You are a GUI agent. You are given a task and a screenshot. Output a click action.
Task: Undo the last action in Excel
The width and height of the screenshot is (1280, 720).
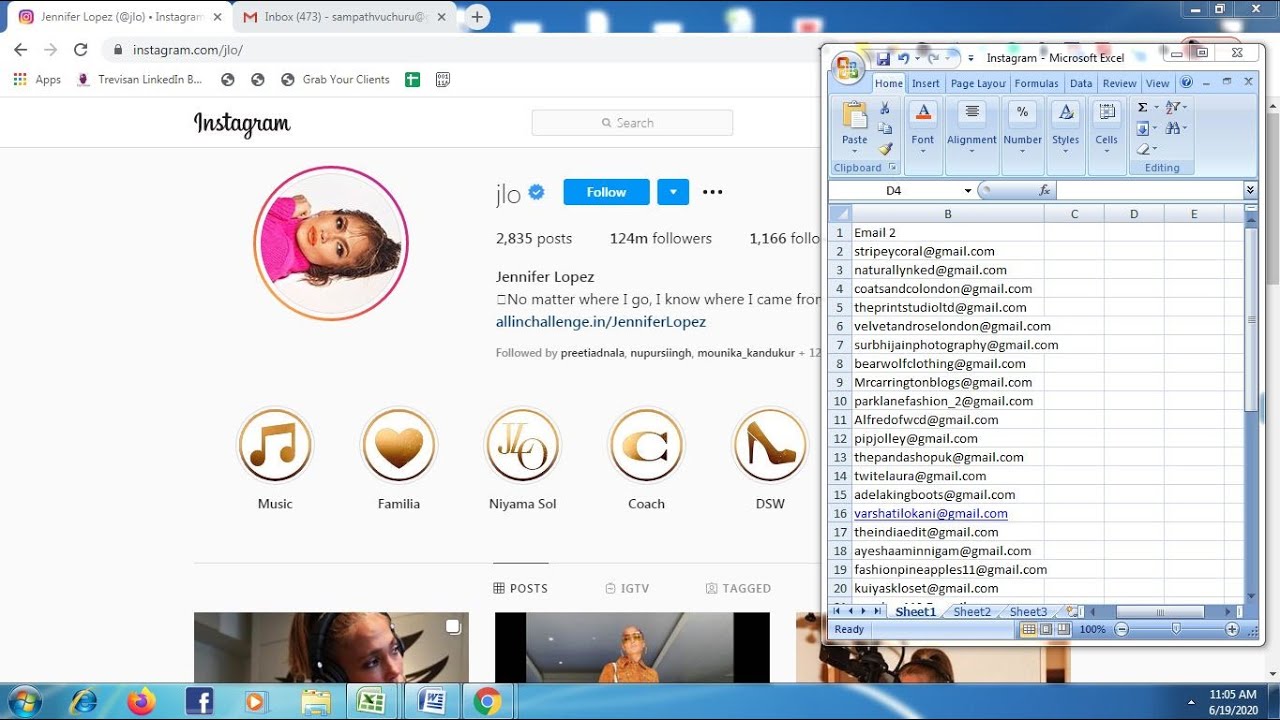coord(903,59)
